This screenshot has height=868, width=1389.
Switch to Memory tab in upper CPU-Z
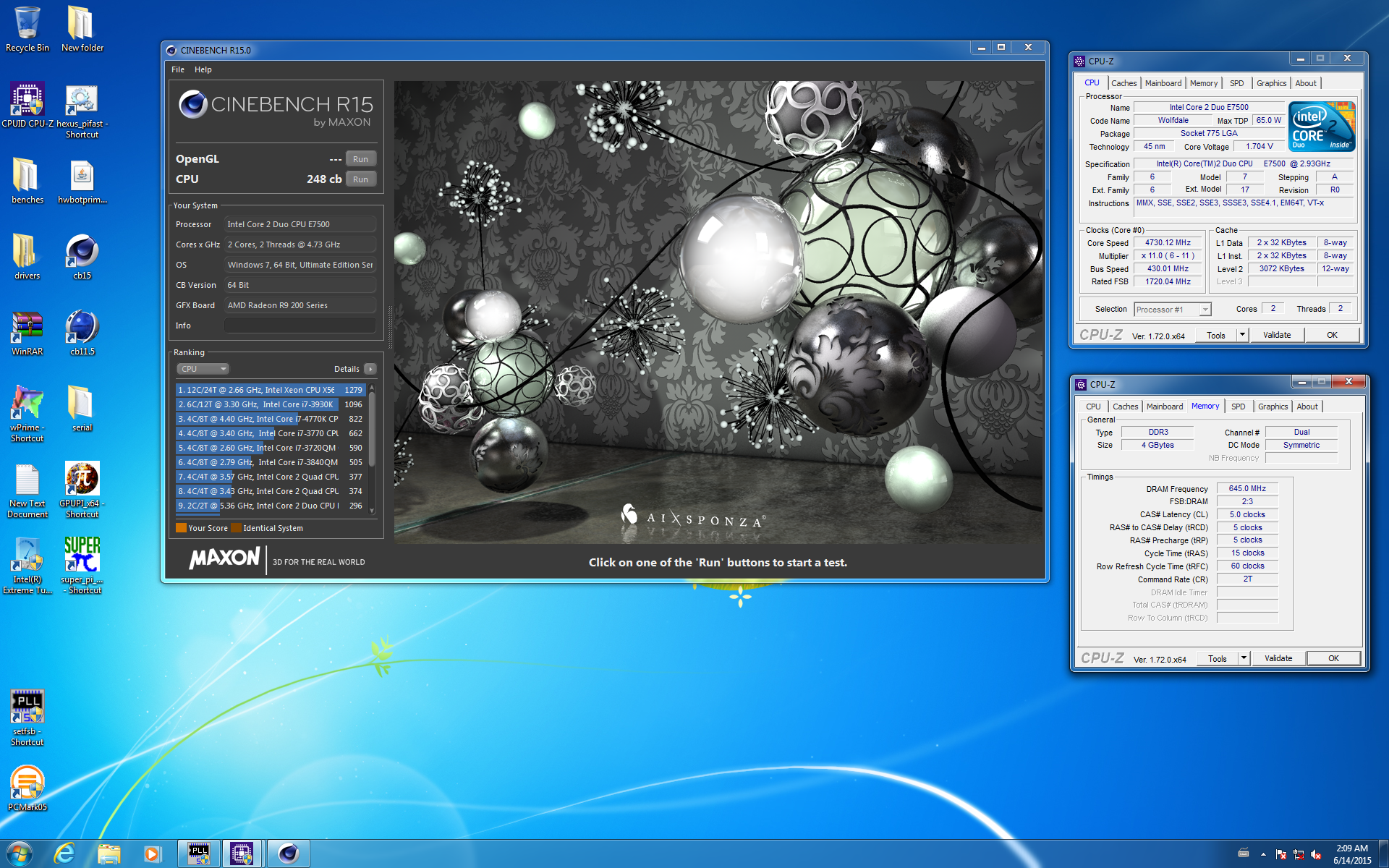[x=1204, y=83]
